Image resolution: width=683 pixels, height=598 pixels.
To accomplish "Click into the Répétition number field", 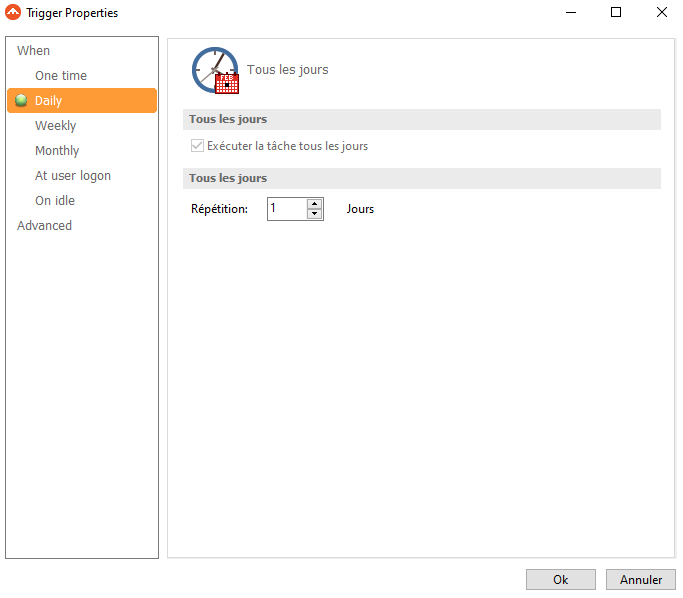I will pos(287,209).
